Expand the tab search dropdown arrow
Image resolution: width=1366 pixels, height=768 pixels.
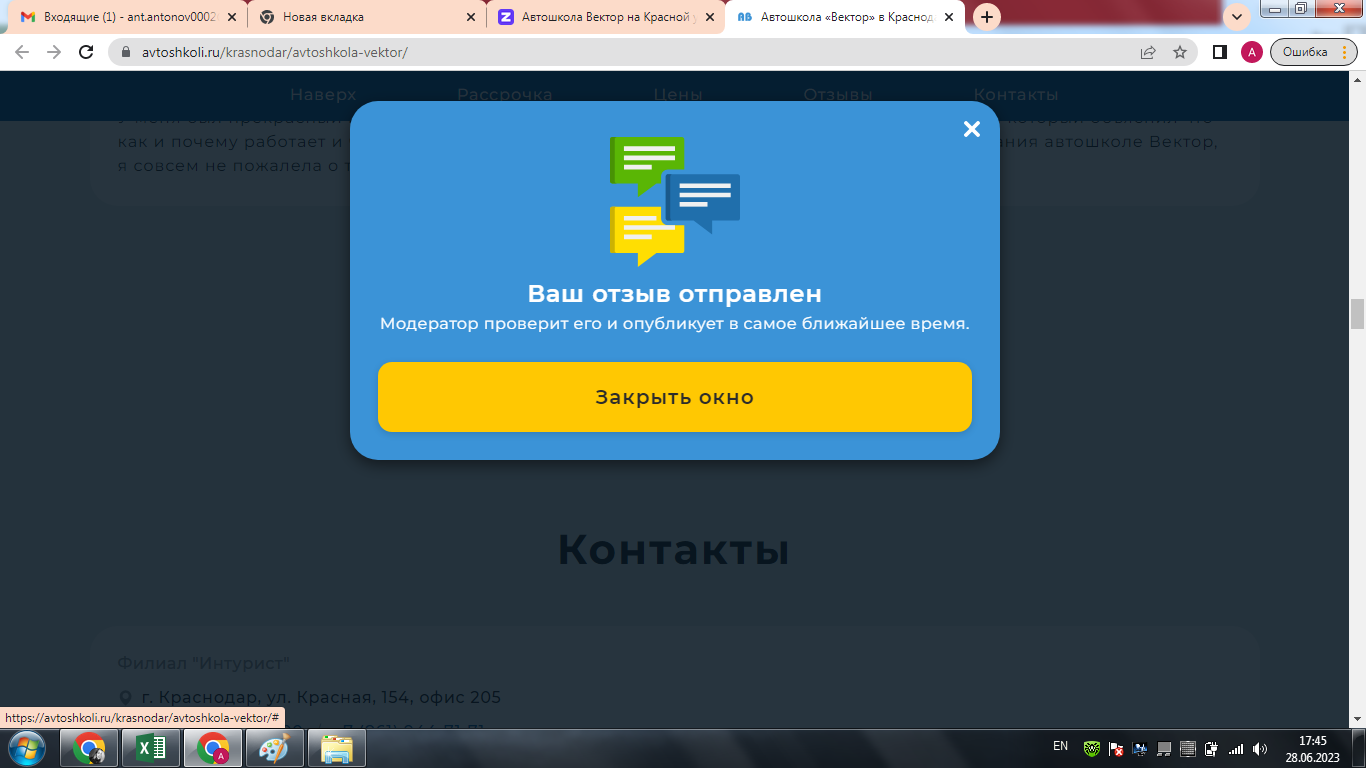click(x=1237, y=17)
